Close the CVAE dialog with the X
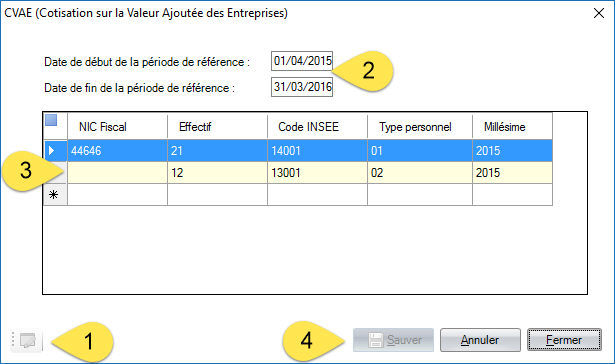 (599, 13)
